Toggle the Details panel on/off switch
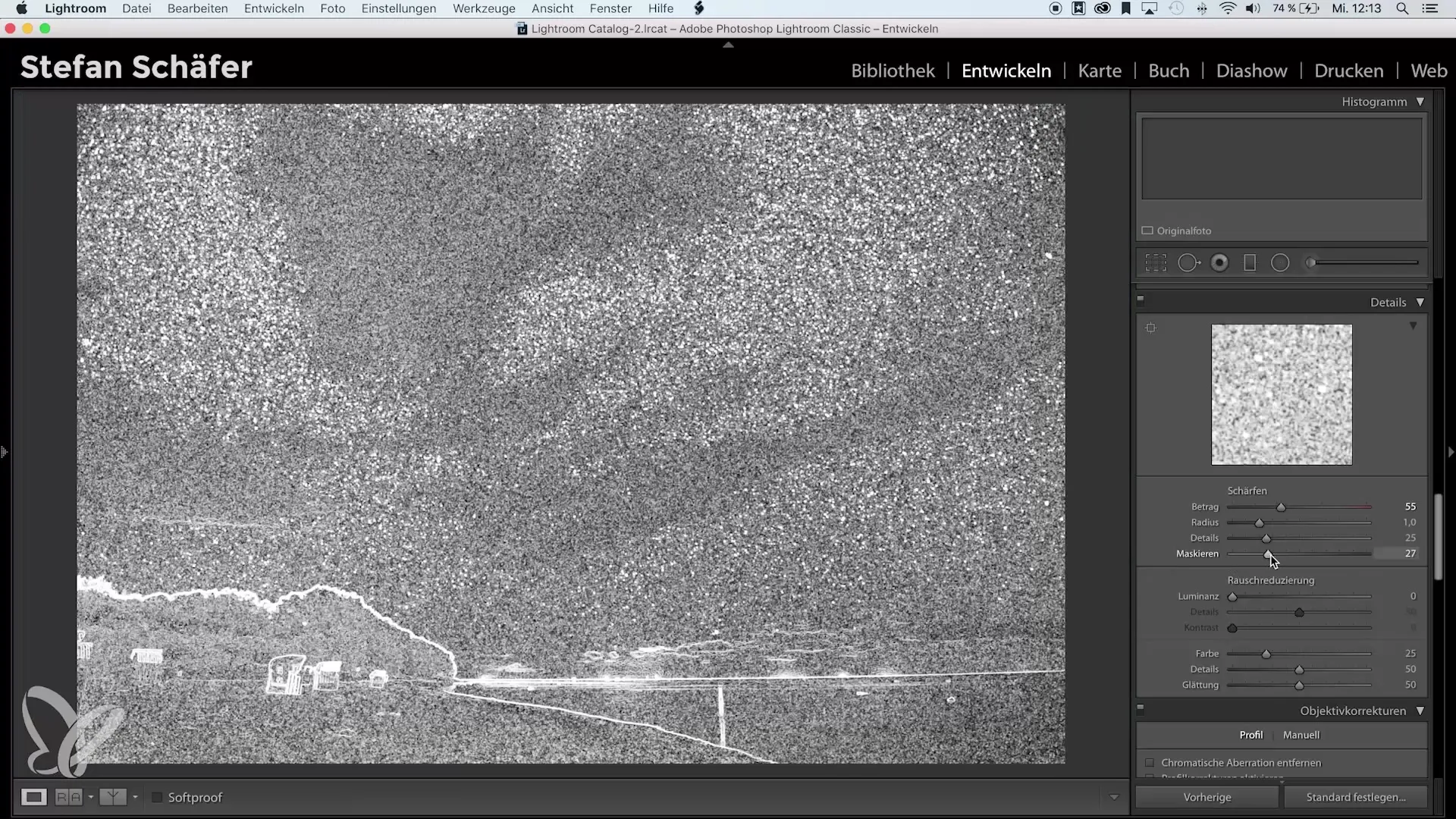This screenshot has width=1456, height=819. [x=1141, y=300]
